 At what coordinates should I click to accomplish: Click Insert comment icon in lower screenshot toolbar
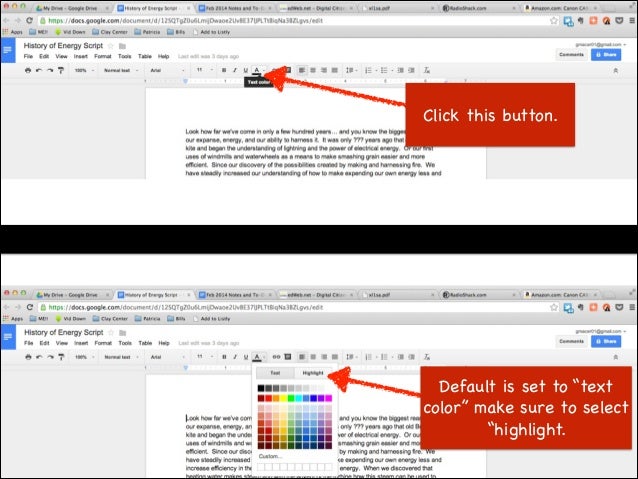click(x=288, y=357)
